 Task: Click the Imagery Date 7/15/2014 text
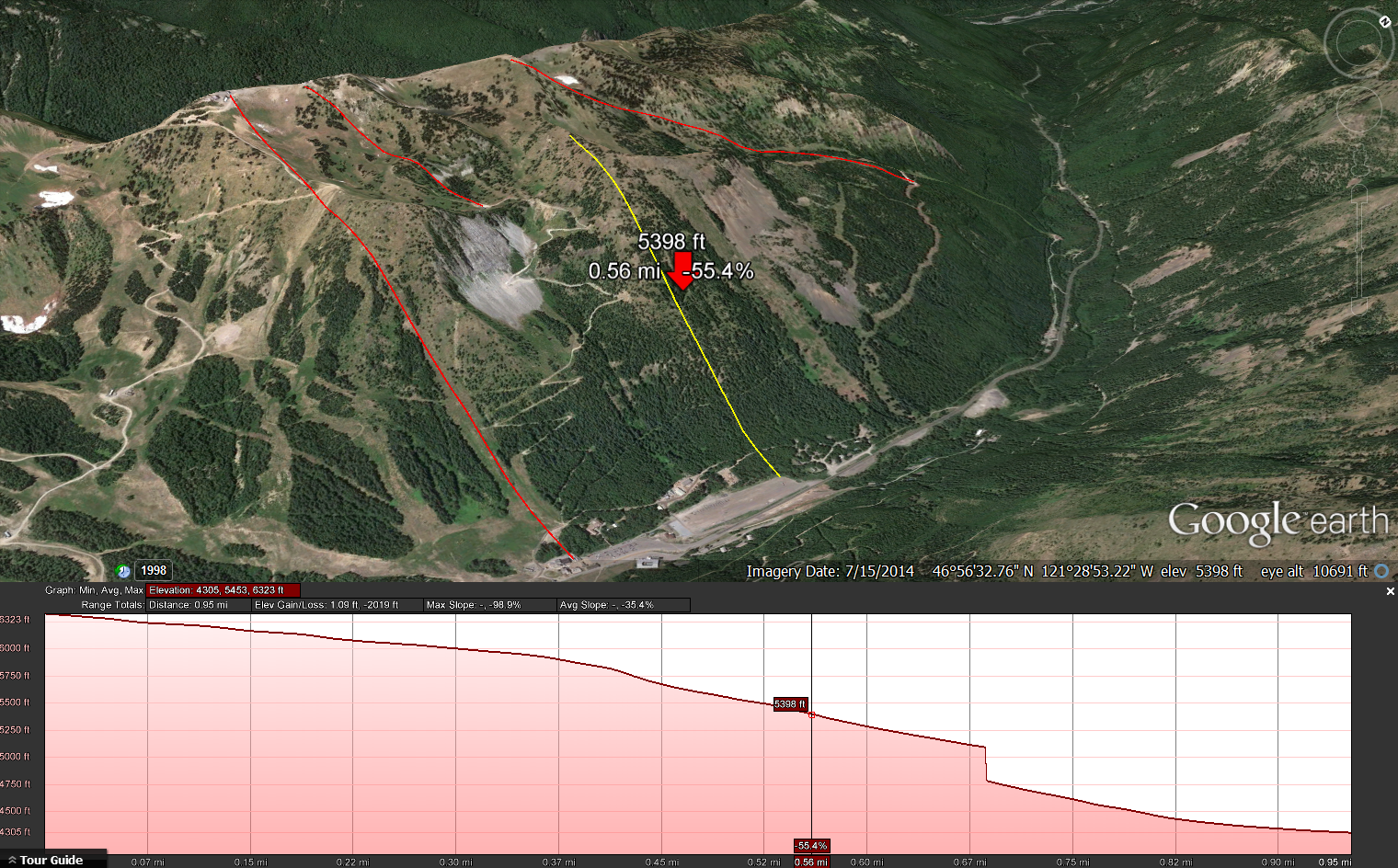coord(830,571)
